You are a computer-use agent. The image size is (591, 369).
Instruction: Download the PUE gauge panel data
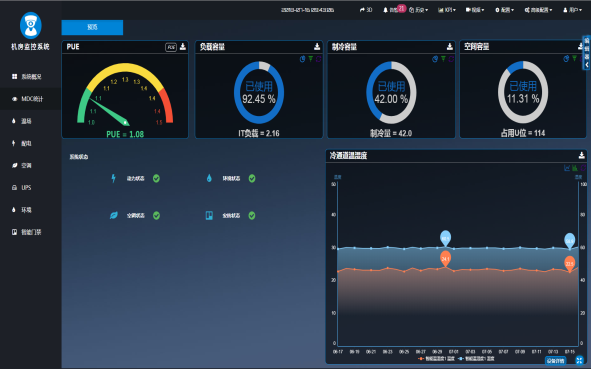[183, 46]
